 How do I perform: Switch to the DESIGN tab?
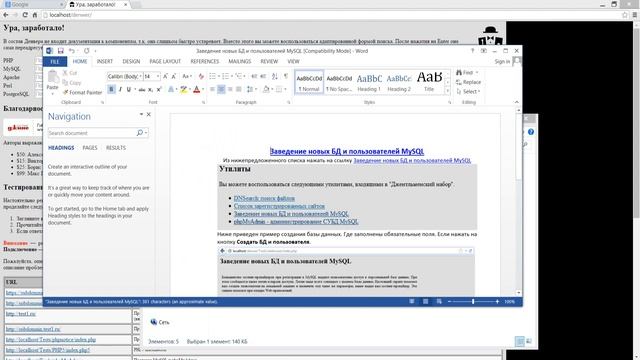tap(131, 62)
